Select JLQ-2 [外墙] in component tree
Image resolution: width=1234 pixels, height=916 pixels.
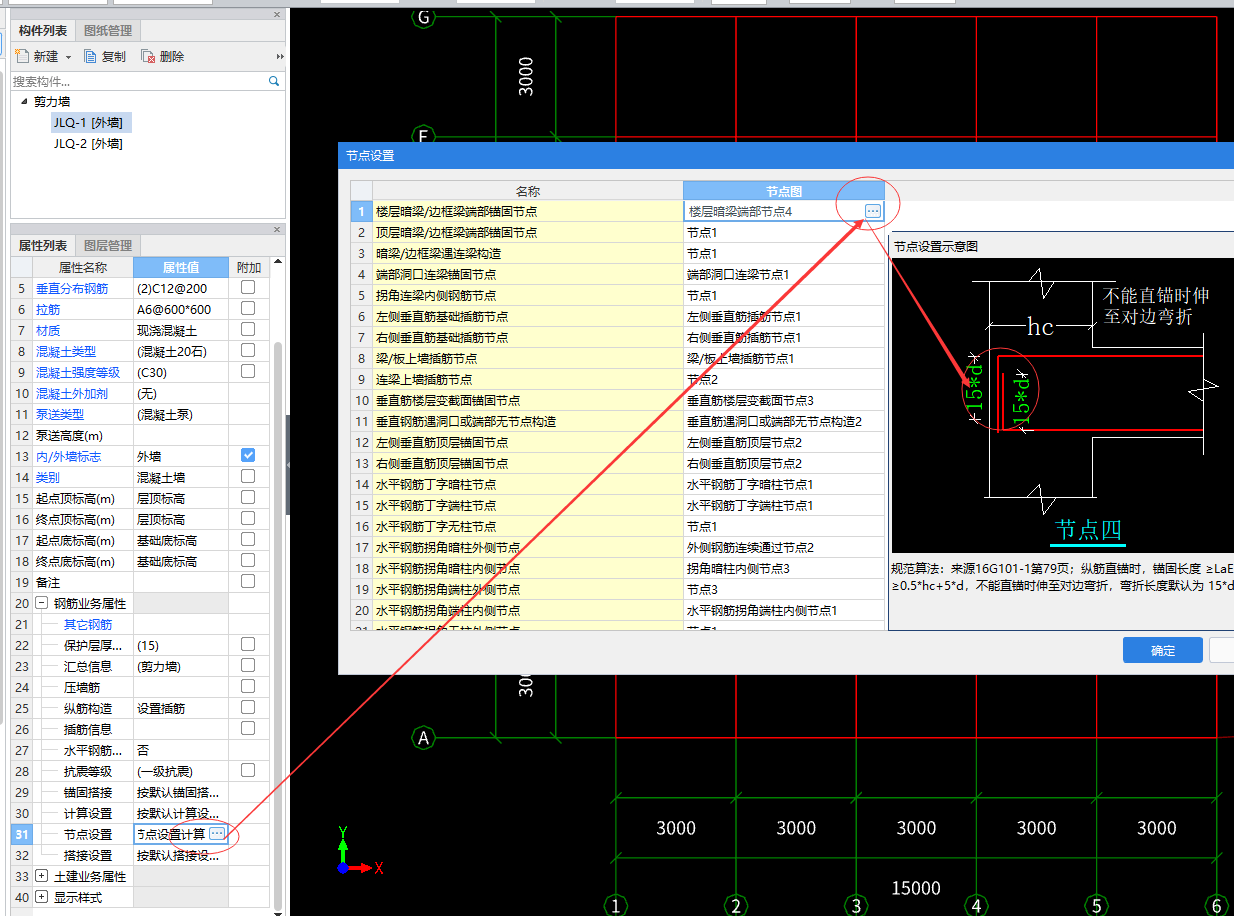click(88, 143)
